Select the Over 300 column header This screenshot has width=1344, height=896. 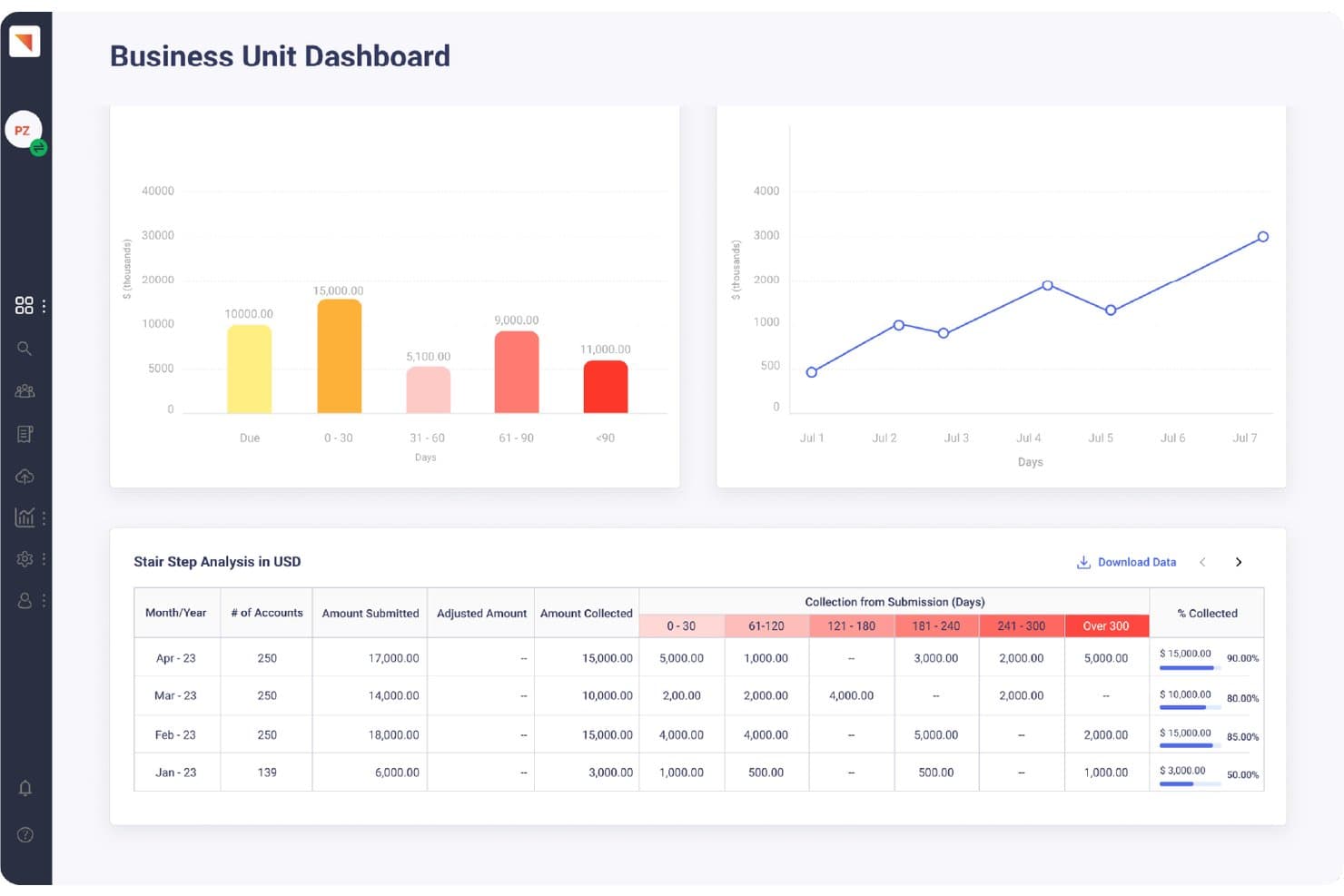pyautogui.click(x=1106, y=625)
